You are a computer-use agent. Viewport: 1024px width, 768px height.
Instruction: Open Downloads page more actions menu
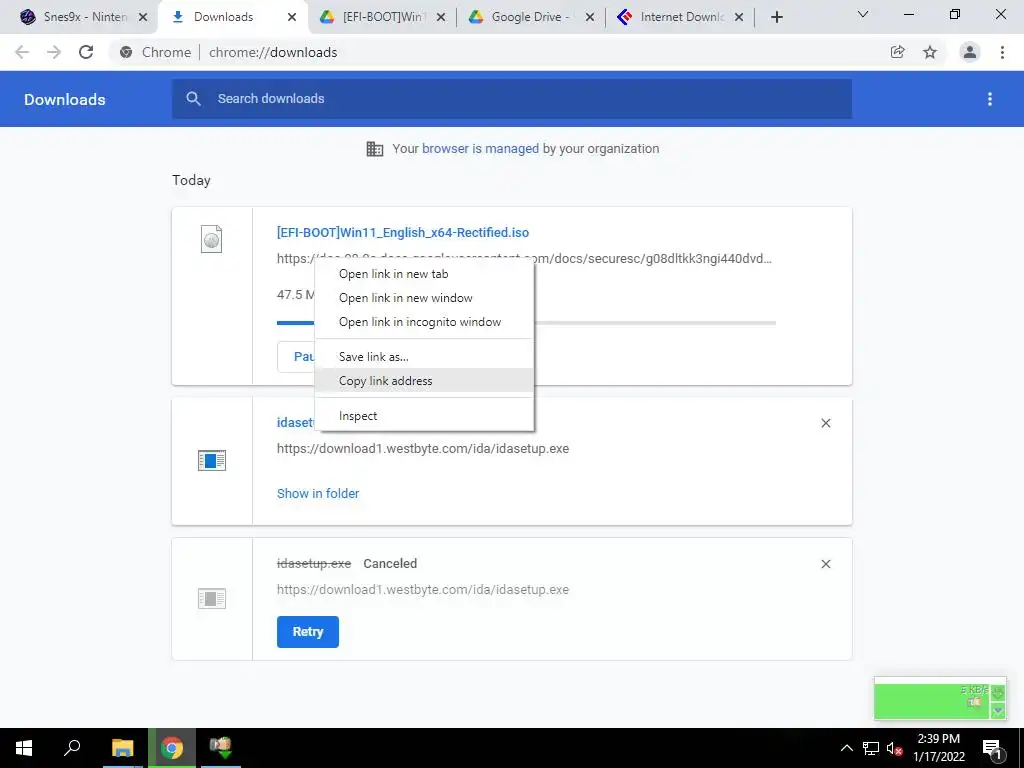[990, 99]
